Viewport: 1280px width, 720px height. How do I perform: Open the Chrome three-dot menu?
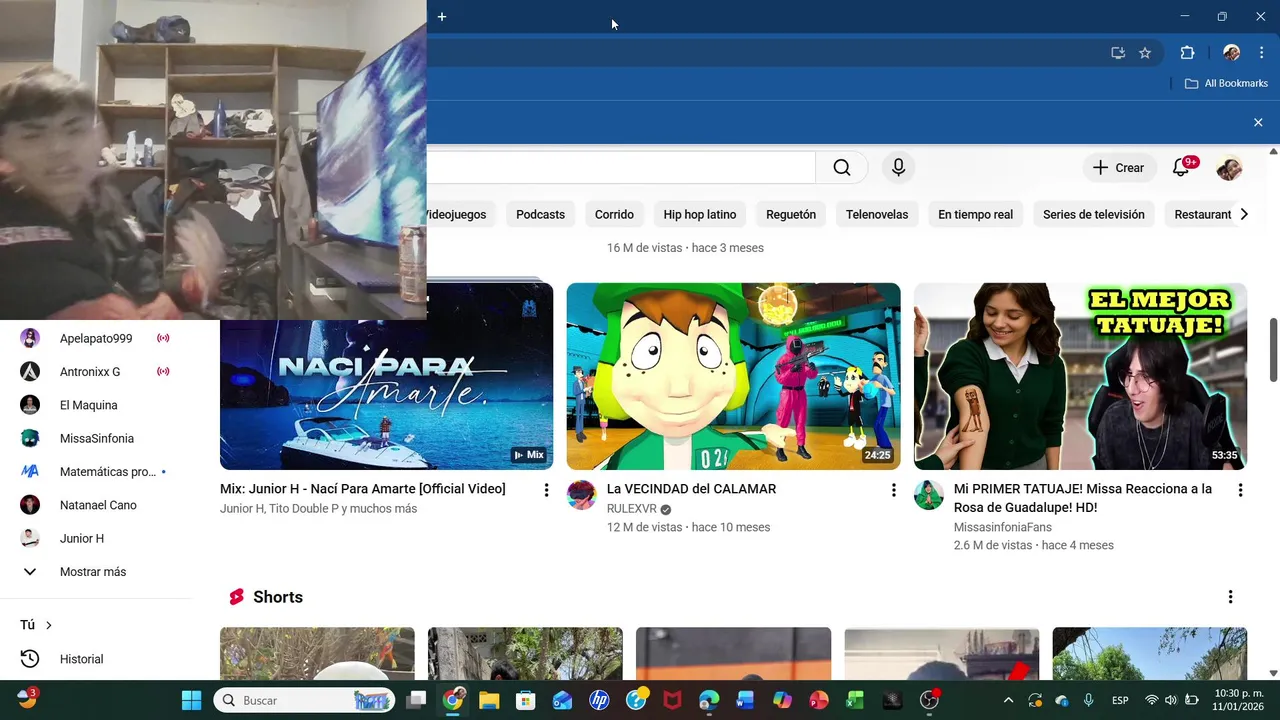pyautogui.click(x=1261, y=53)
